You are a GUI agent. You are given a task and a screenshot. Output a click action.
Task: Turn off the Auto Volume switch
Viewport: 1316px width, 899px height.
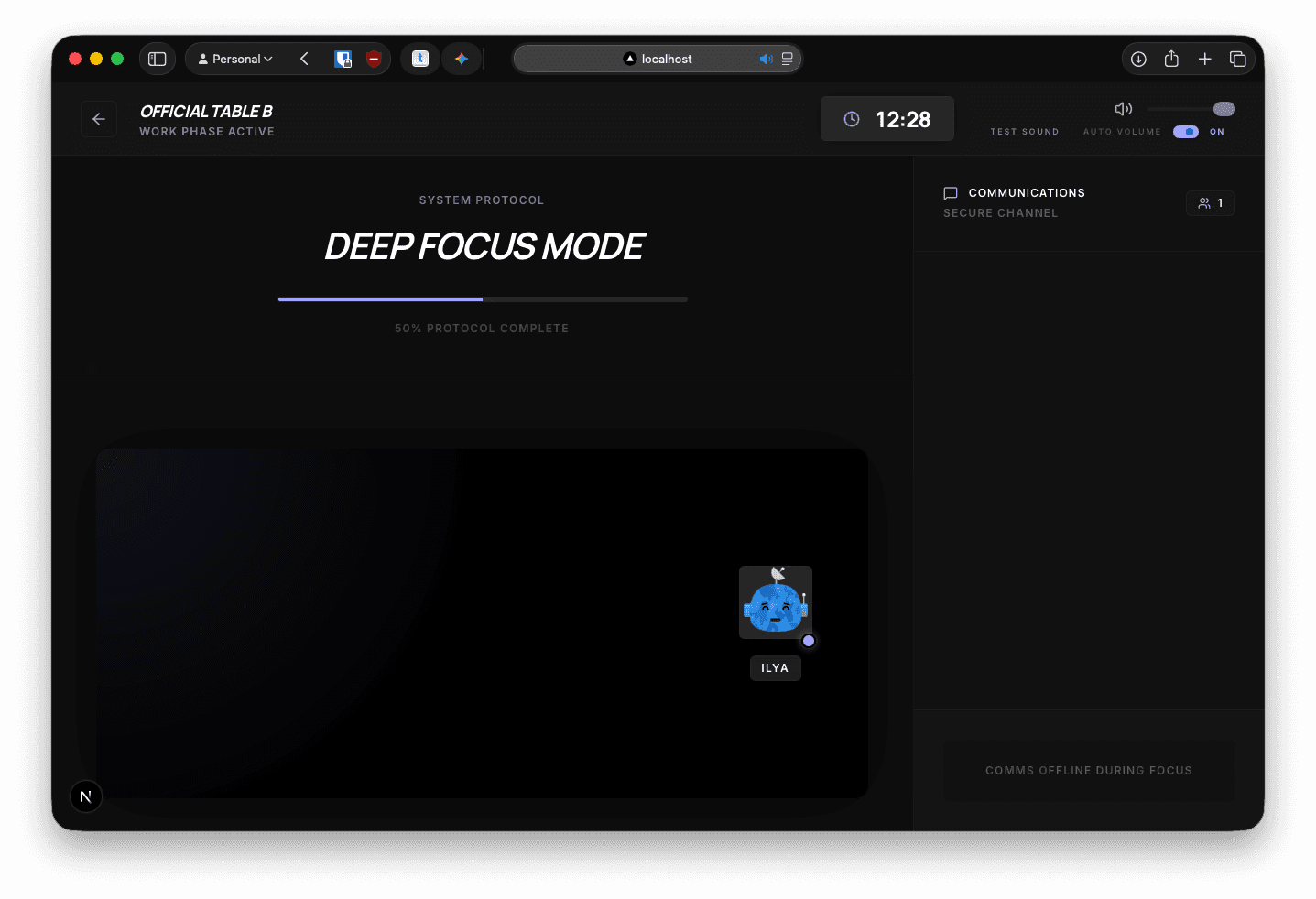point(1186,132)
